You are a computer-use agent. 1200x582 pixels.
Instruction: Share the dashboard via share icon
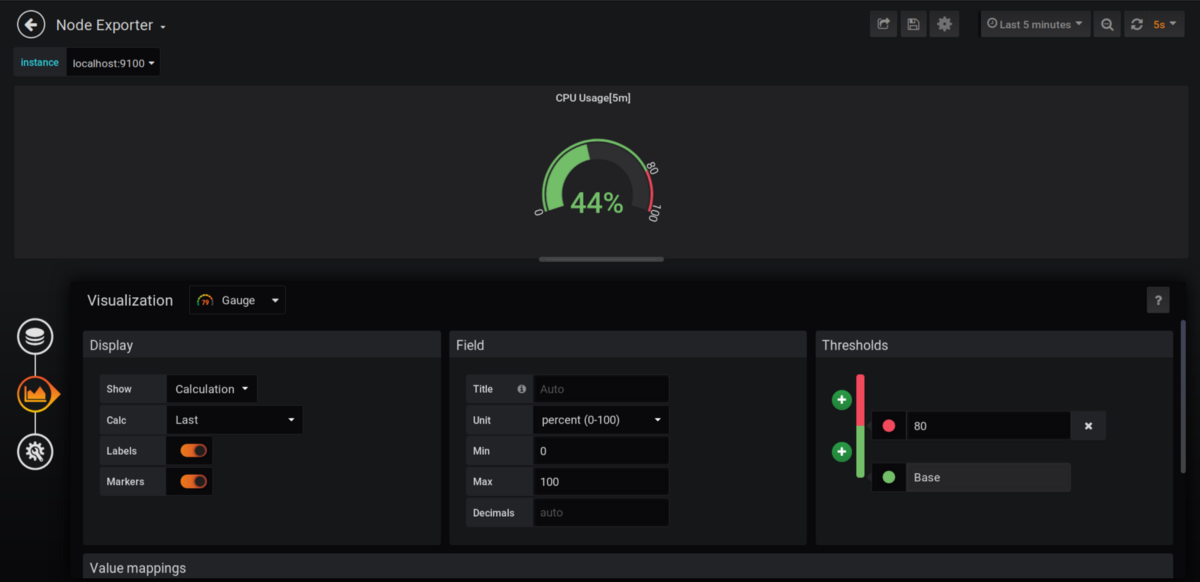(x=884, y=25)
